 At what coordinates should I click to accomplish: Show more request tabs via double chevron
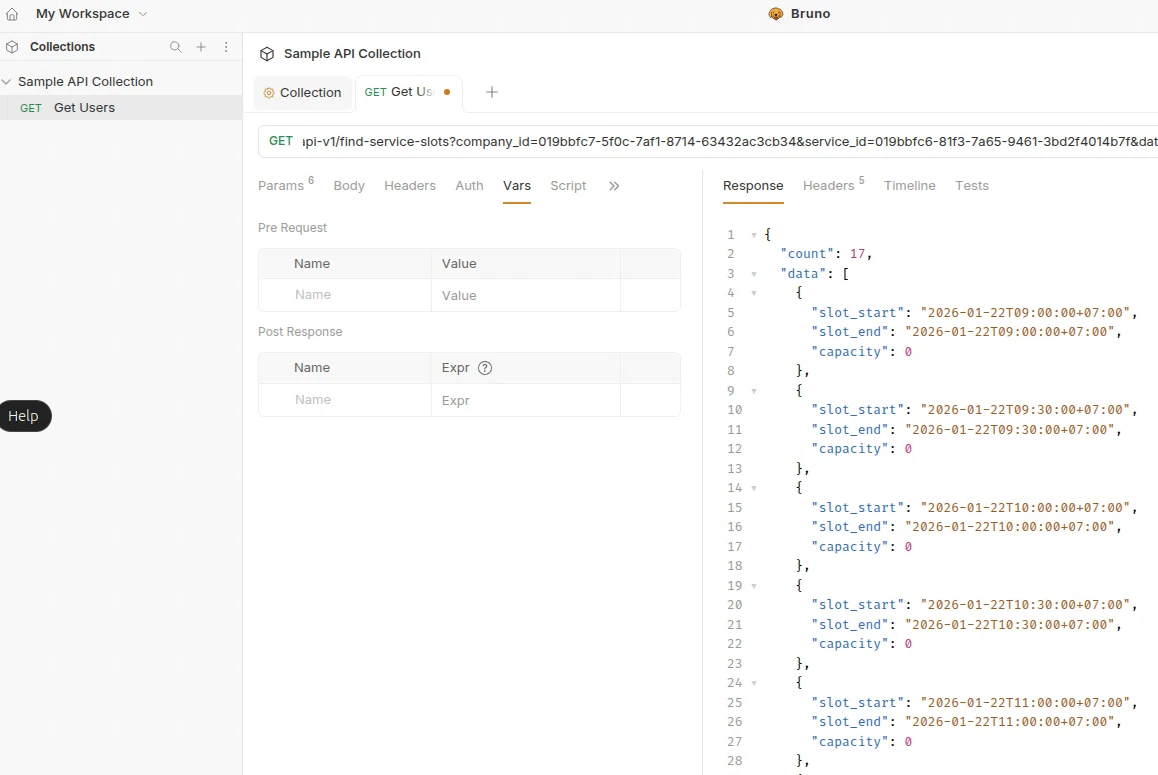coord(614,186)
